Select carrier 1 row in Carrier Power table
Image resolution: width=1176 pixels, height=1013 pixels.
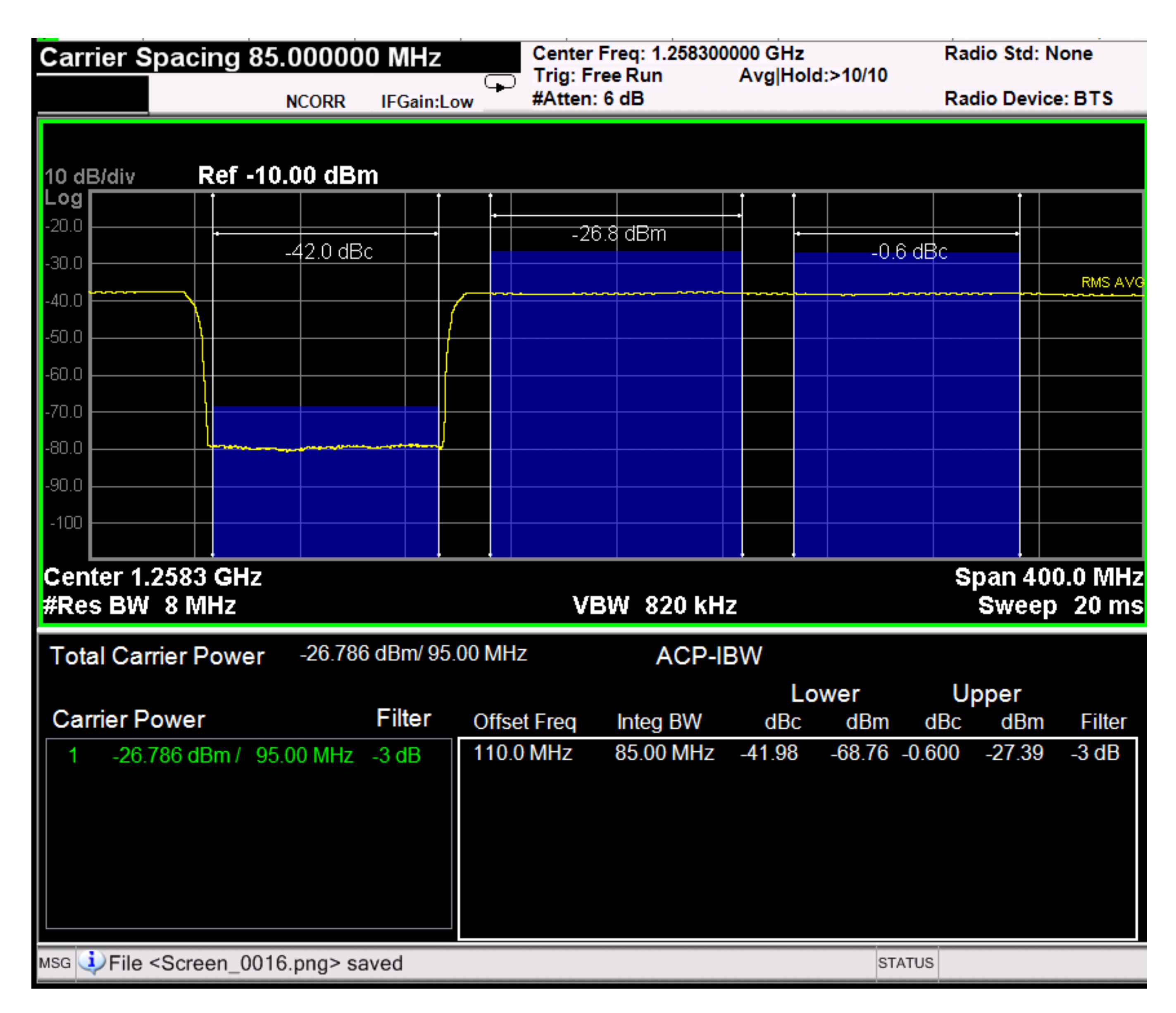click(x=244, y=755)
